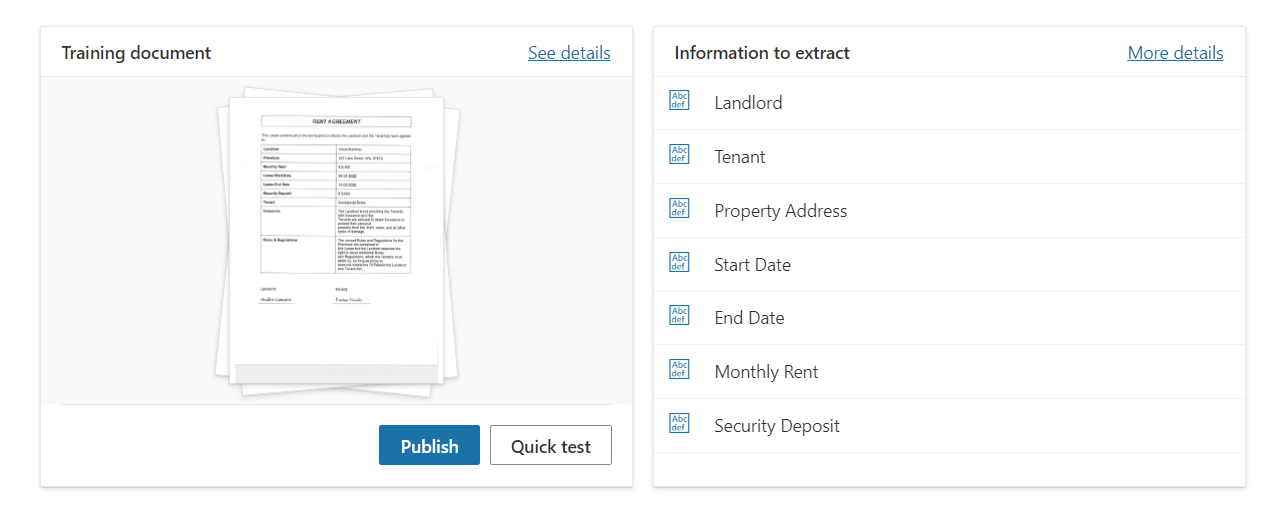The width and height of the screenshot is (1287, 511).
Task: Pick the Security Deposit field label
Action: tap(776, 426)
